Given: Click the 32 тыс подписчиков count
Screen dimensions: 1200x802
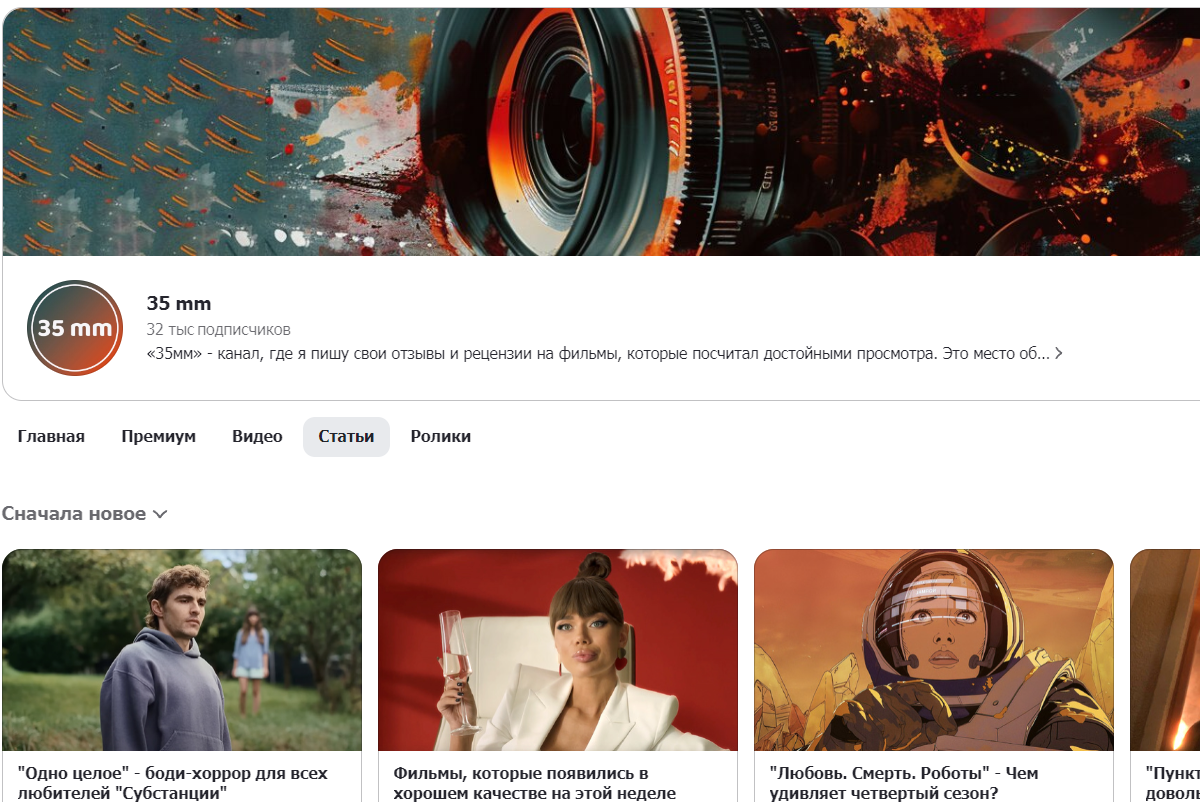Looking at the screenshot, I should coord(218,329).
